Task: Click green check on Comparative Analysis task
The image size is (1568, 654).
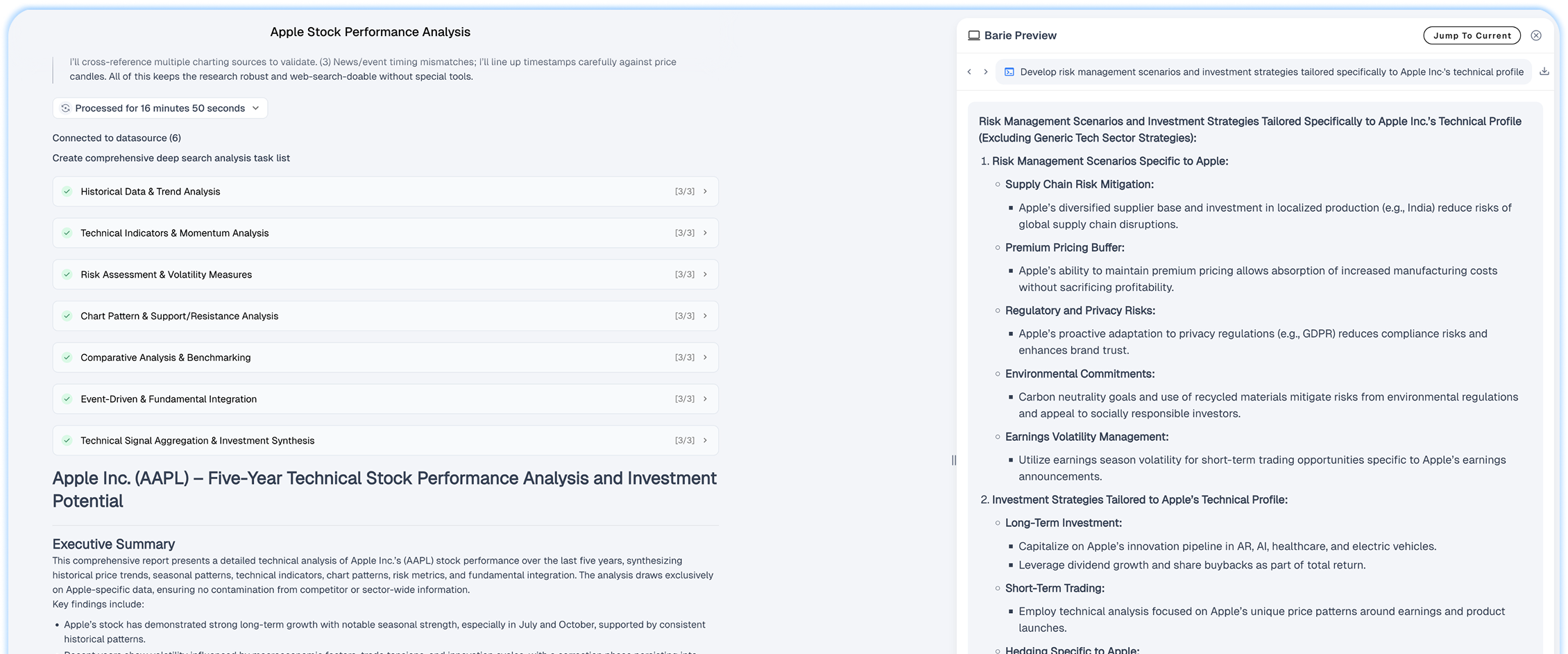Action: coord(67,358)
